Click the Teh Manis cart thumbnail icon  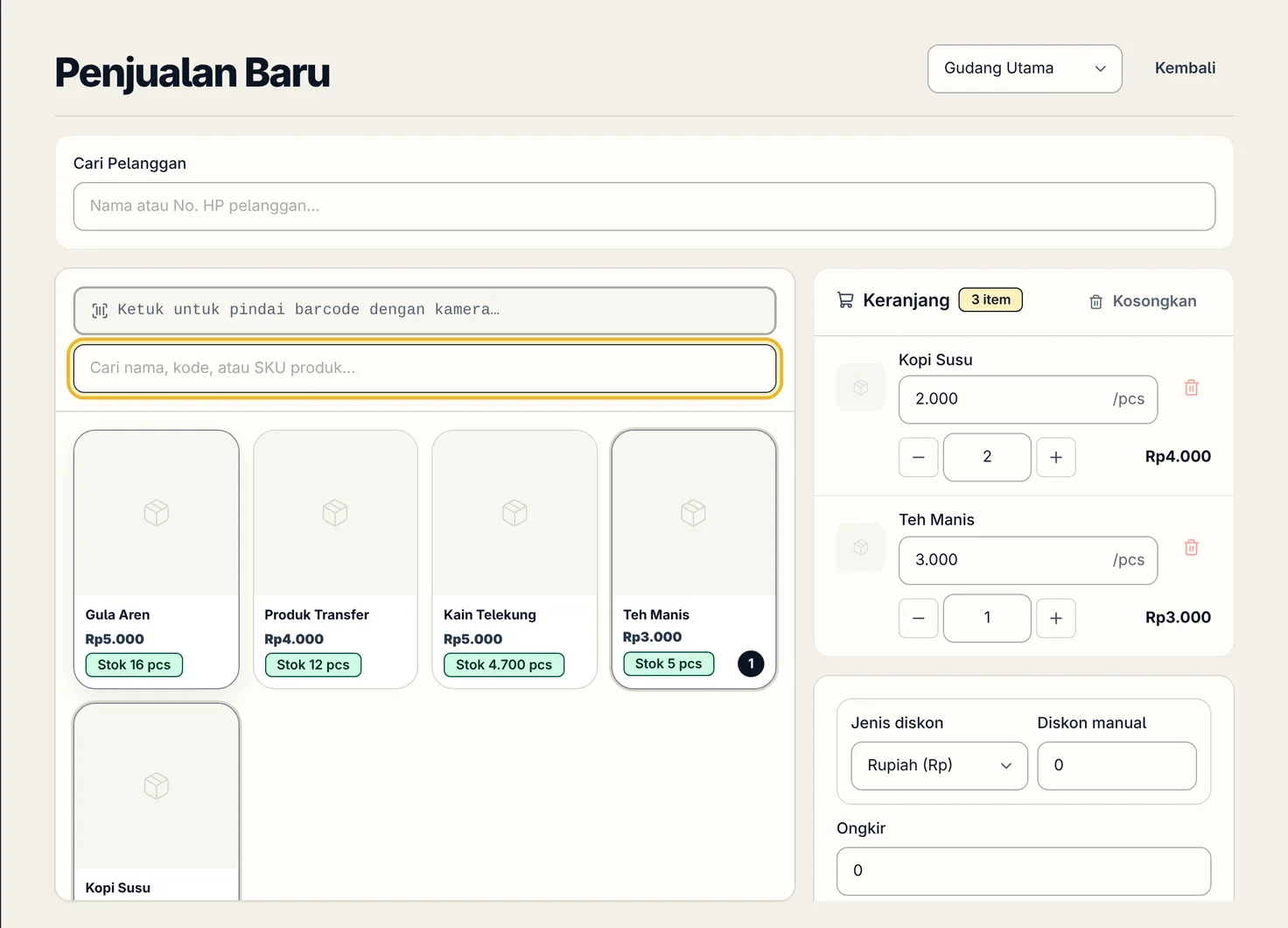click(861, 547)
